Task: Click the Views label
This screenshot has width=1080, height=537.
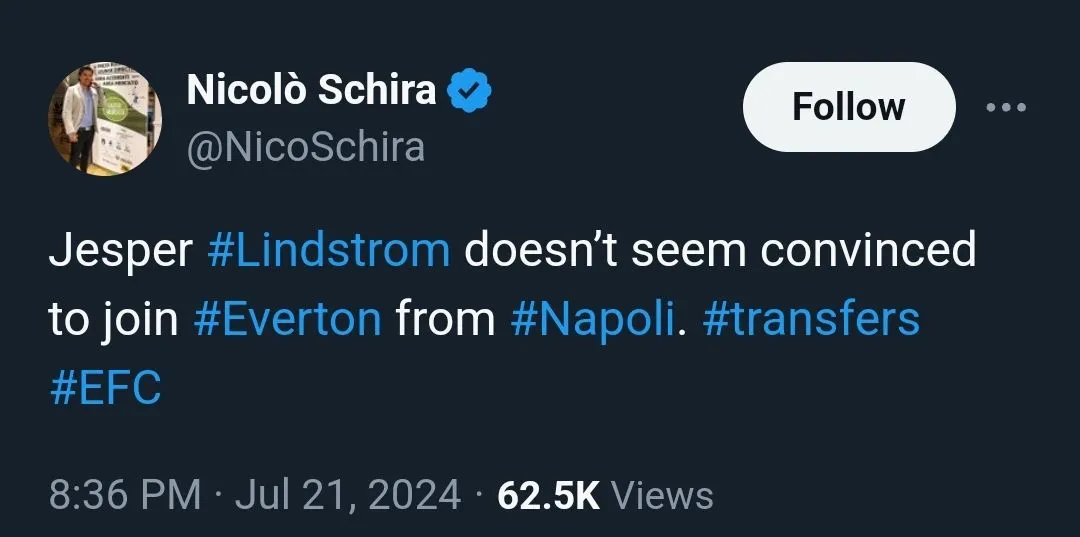Action: coord(661,495)
